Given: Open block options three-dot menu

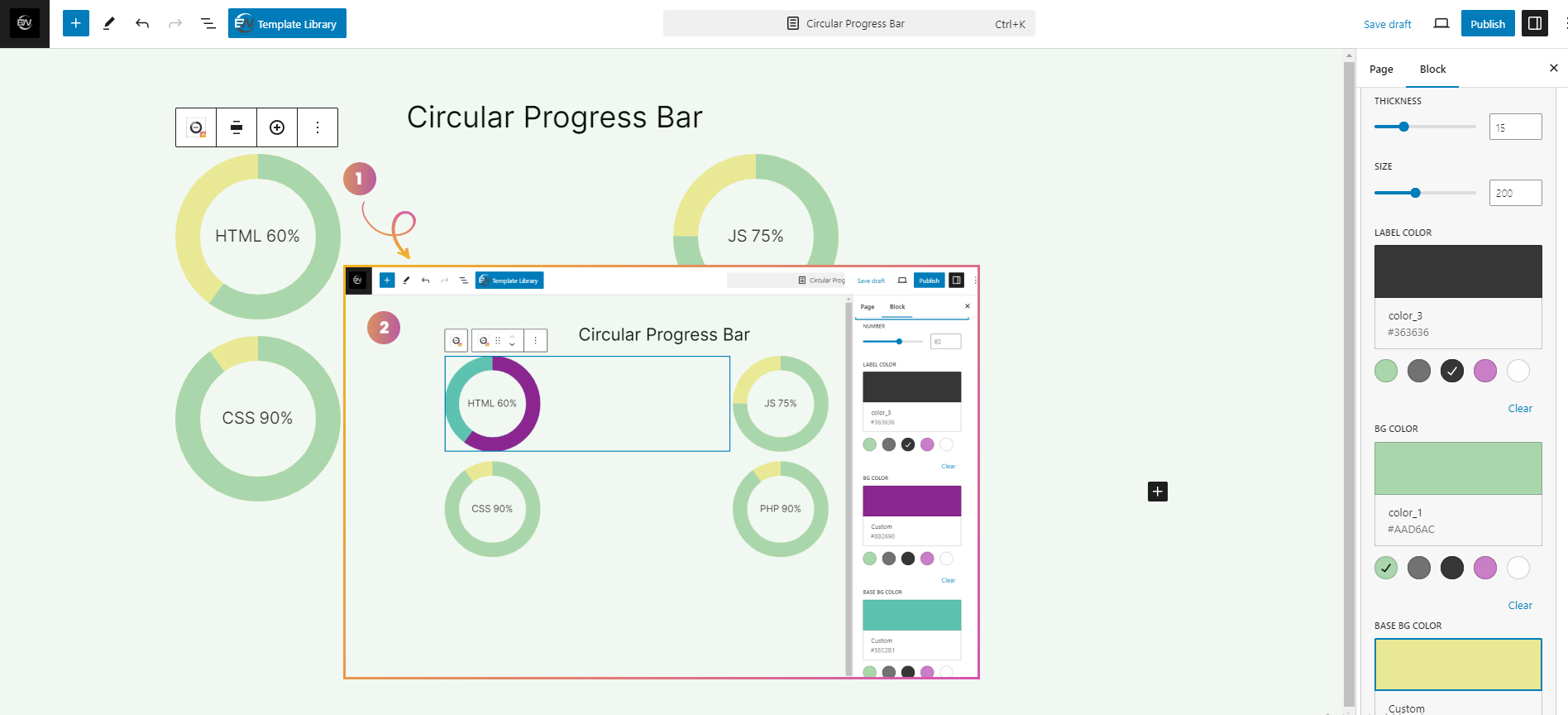Looking at the screenshot, I should tap(318, 127).
